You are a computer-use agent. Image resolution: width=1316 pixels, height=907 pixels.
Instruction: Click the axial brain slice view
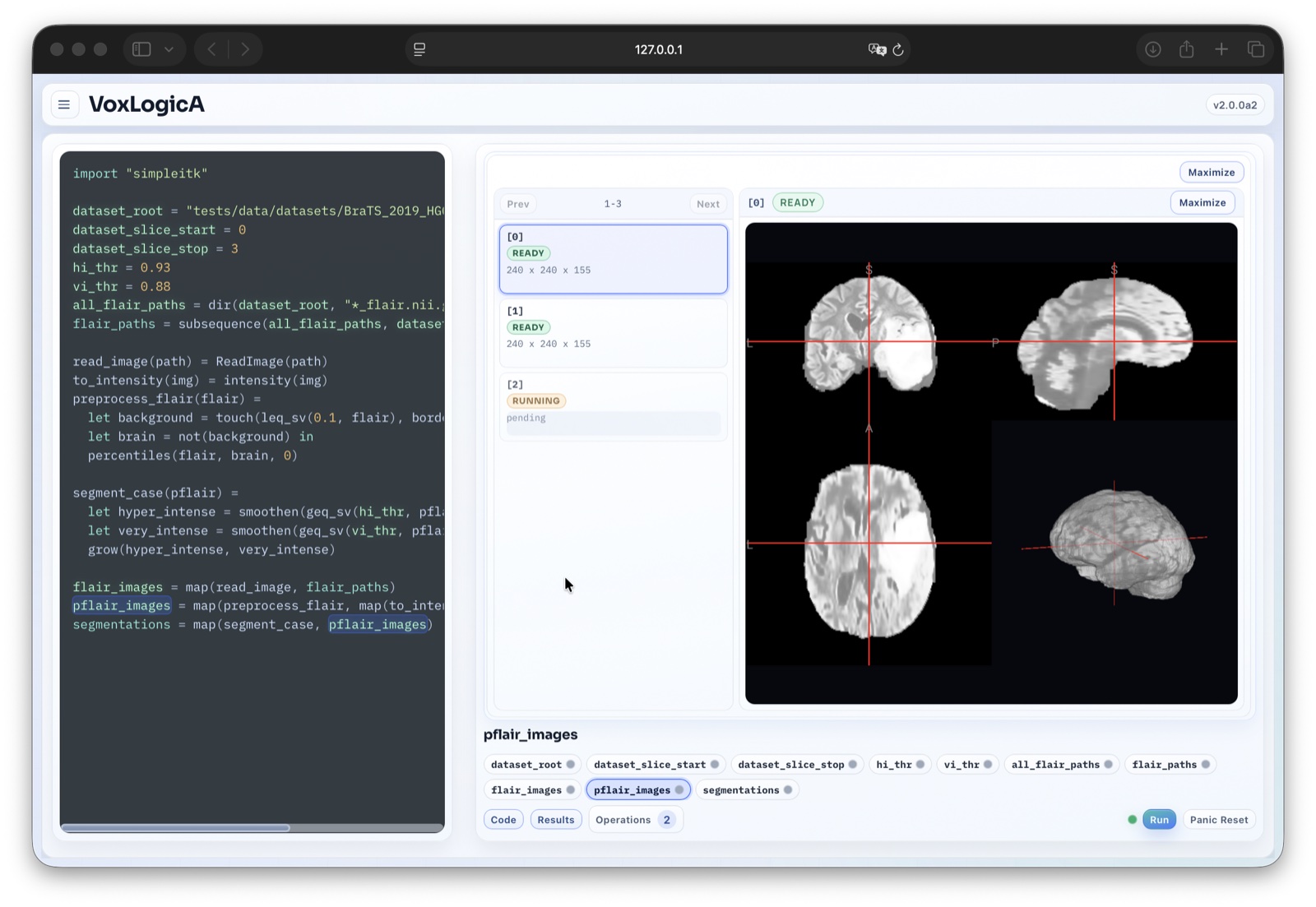click(869, 543)
